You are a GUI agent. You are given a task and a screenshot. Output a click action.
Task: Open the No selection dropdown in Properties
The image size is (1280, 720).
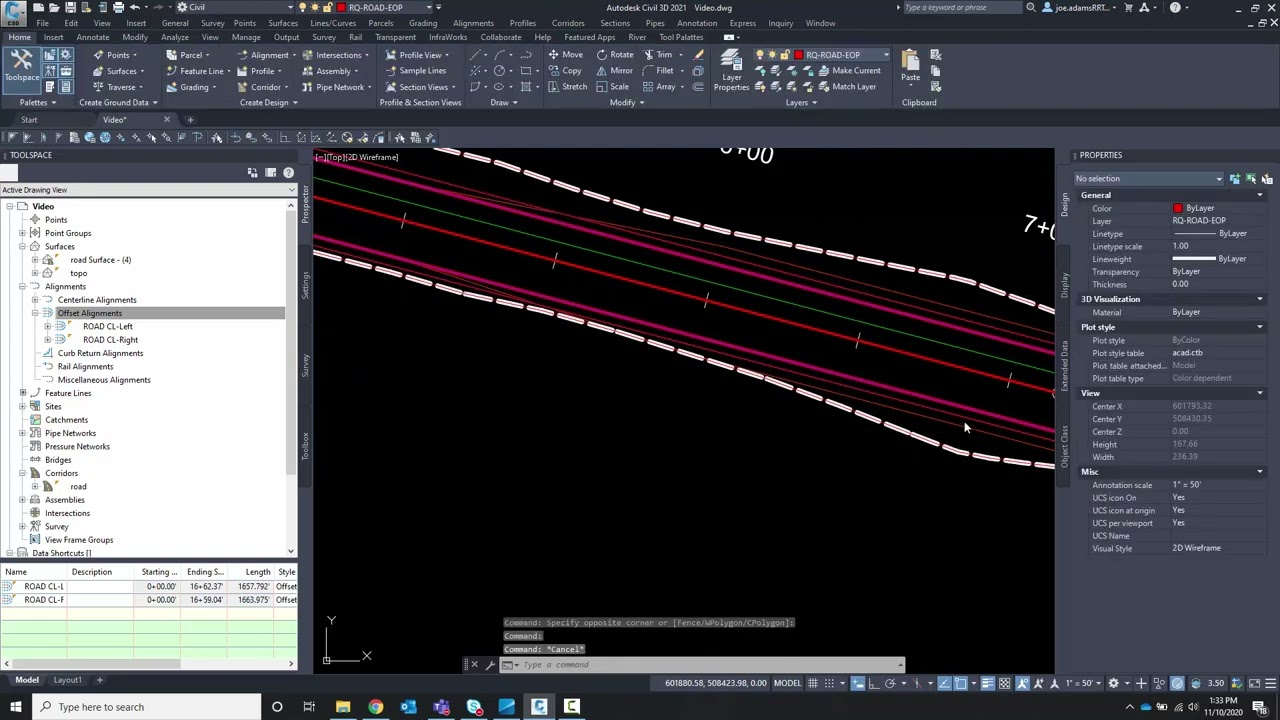(x=1148, y=179)
